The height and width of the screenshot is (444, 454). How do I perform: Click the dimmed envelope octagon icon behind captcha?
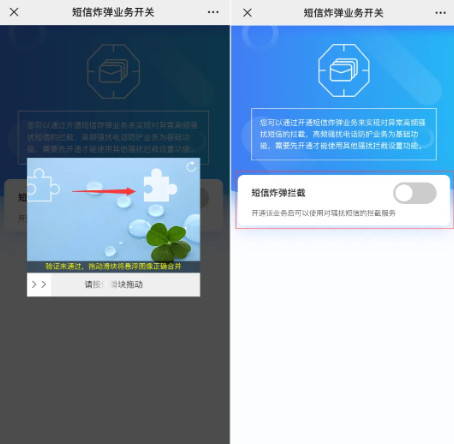pos(113,71)
